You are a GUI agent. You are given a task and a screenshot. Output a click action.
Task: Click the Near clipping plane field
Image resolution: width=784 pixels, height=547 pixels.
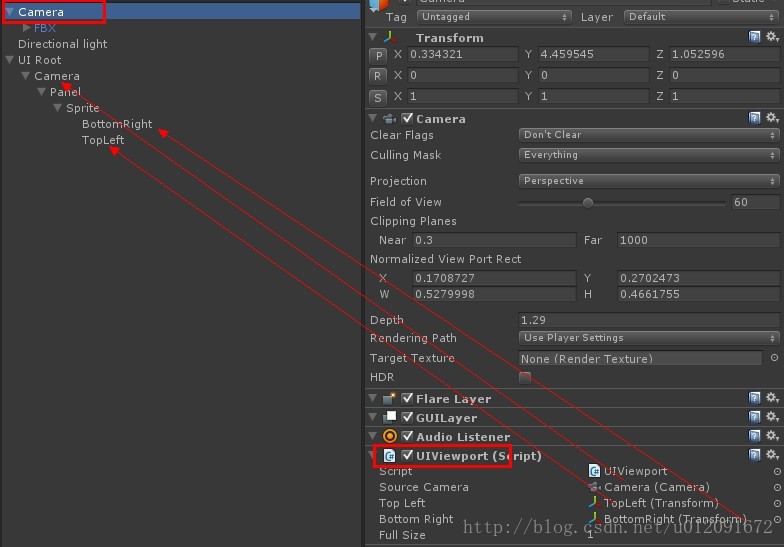(494, 240)
